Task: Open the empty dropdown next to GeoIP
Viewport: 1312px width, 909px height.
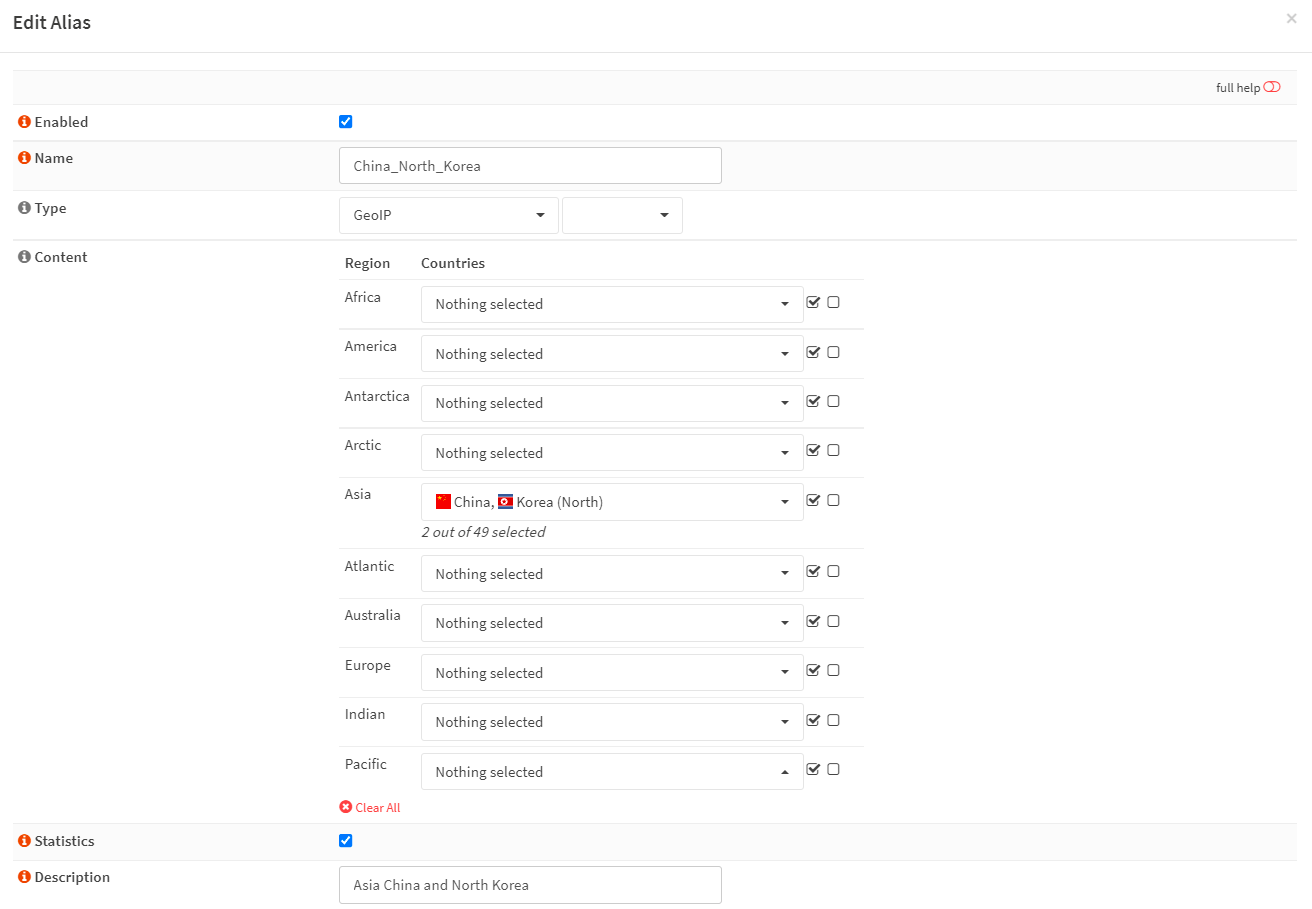Action: 622,215
